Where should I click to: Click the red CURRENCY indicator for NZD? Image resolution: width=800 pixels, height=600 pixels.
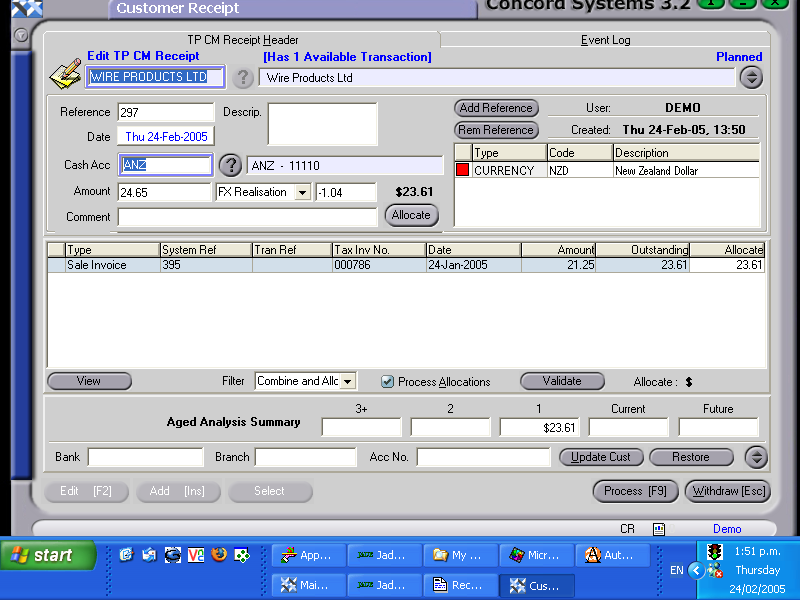click(460, 170)
